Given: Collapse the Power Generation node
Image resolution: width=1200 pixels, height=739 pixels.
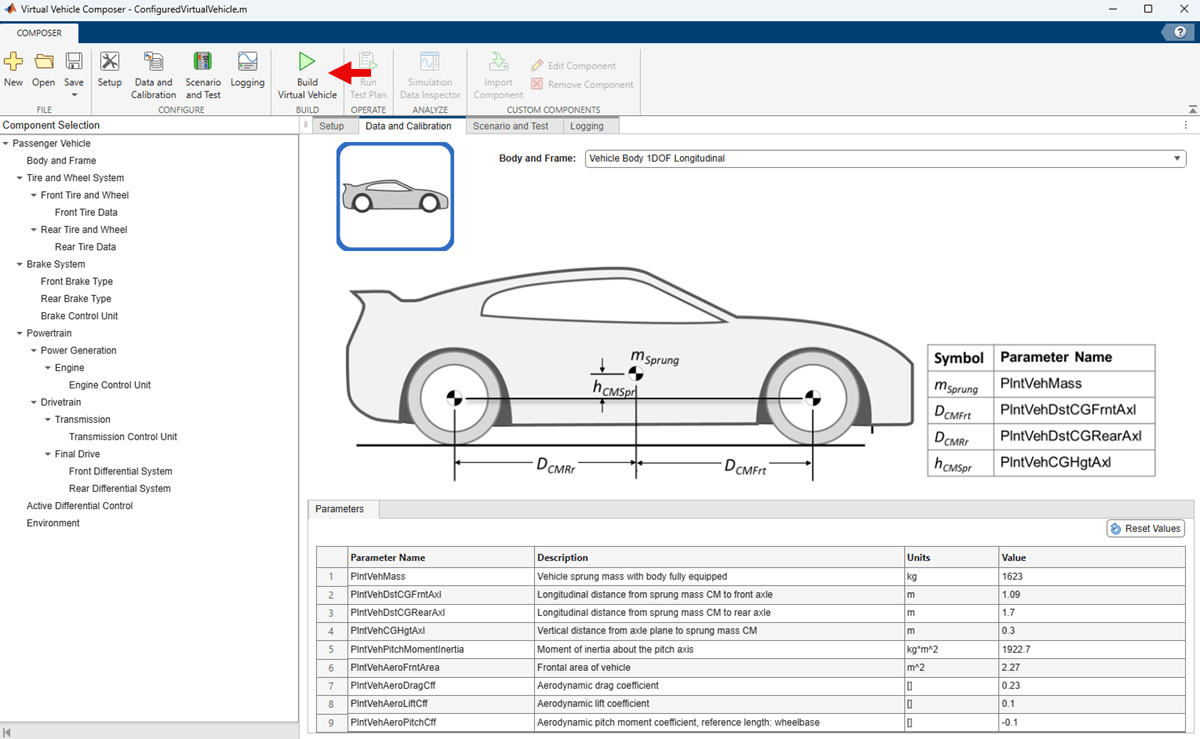Looking at the screenshot, I should (x=34, y=350).
